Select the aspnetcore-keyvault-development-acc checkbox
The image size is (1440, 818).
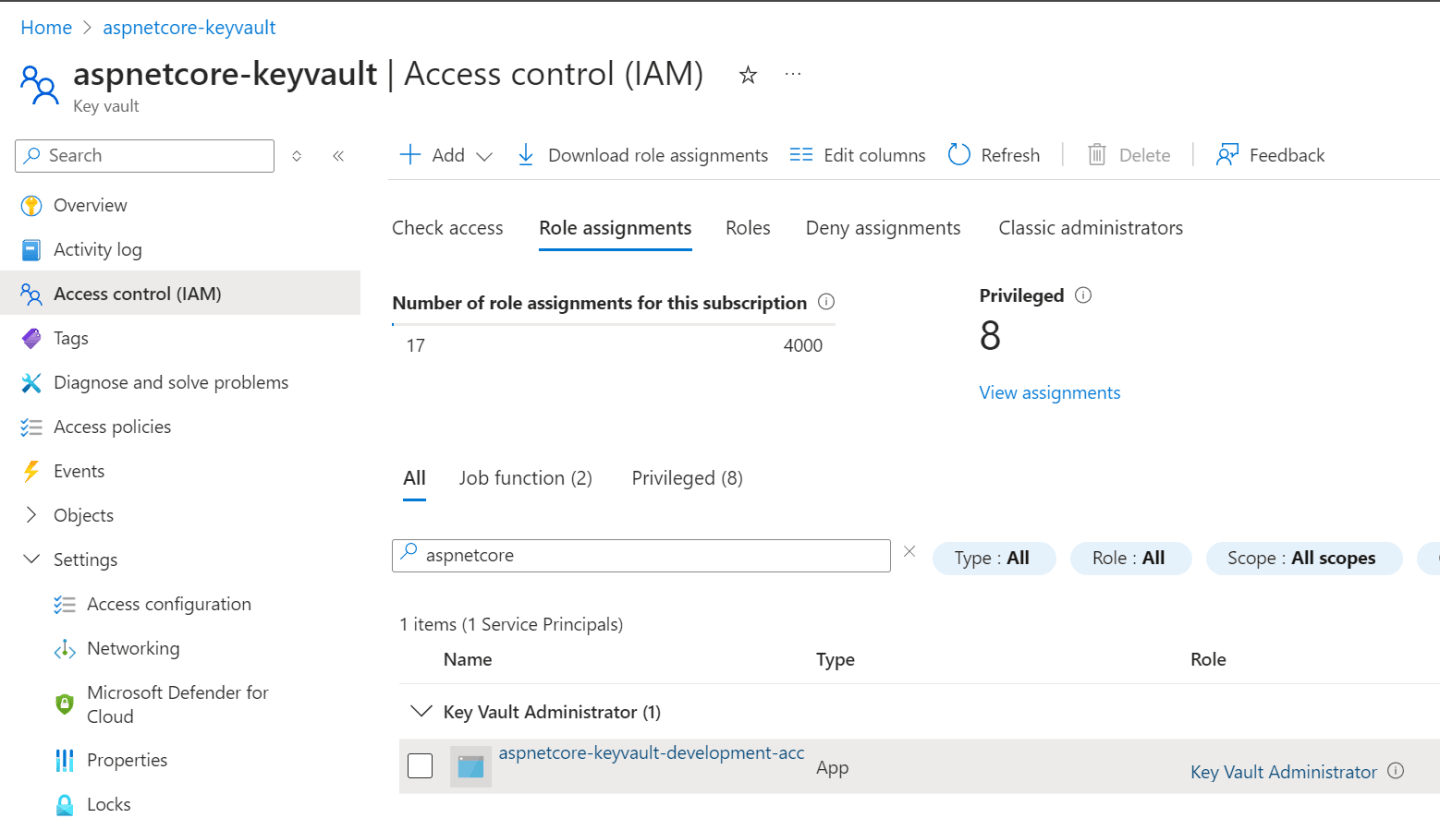(x=420, y=767)
